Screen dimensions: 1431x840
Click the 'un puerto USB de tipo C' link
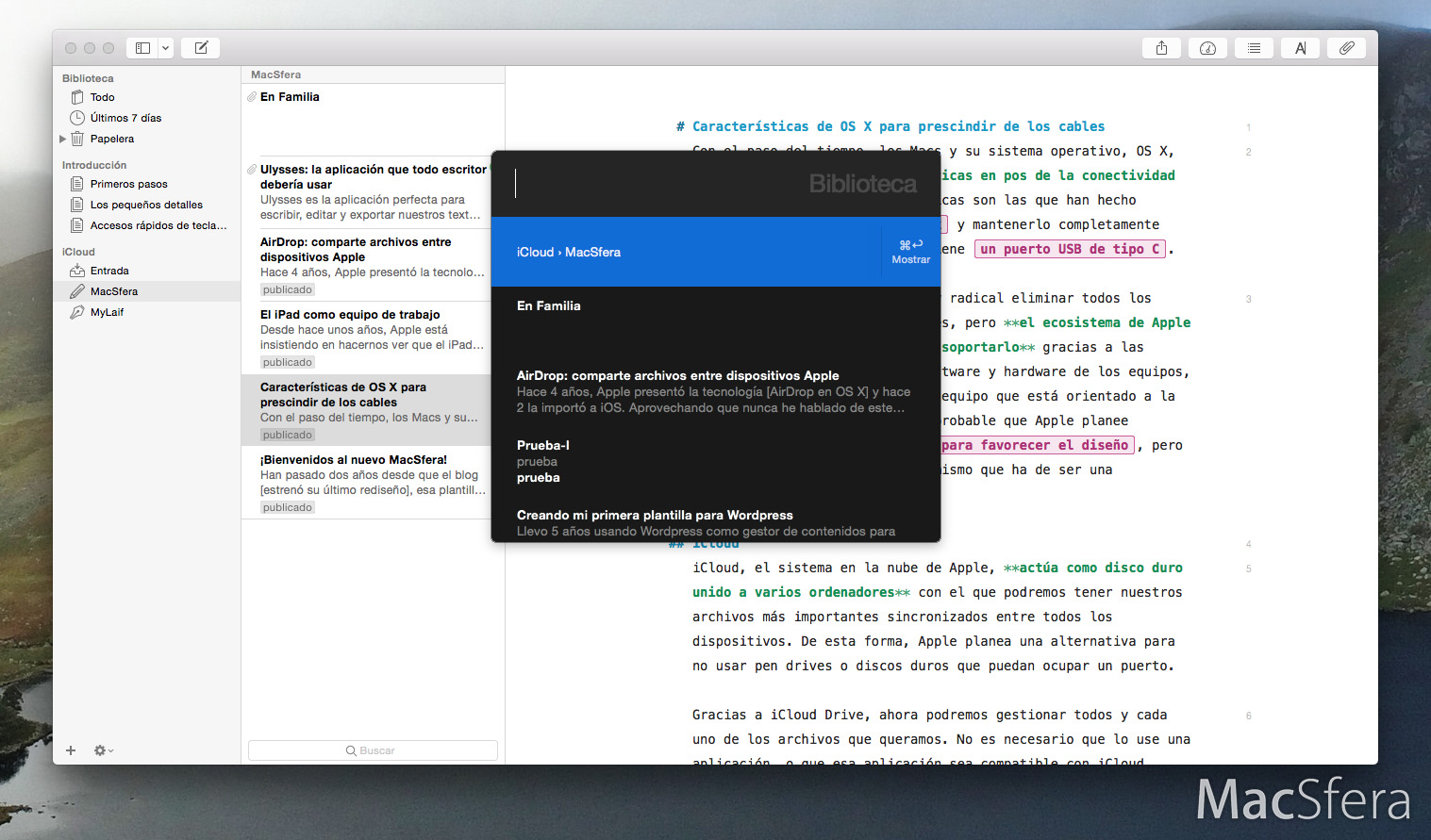[1071, 249]
